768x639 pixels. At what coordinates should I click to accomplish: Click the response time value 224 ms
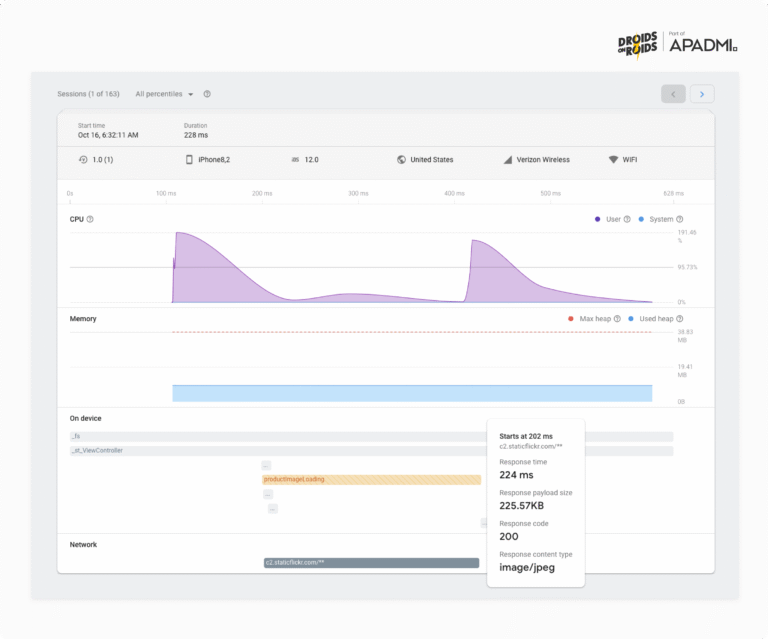pyautogui.click(x=516, y=475)
